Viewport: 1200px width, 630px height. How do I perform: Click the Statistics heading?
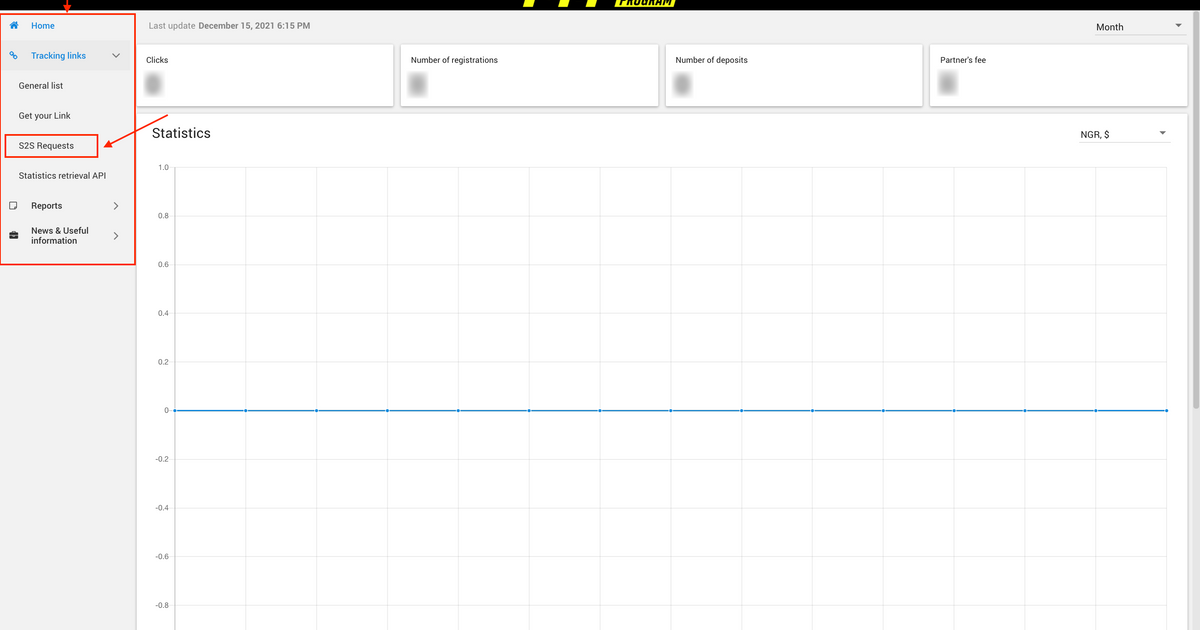point(181,133)
